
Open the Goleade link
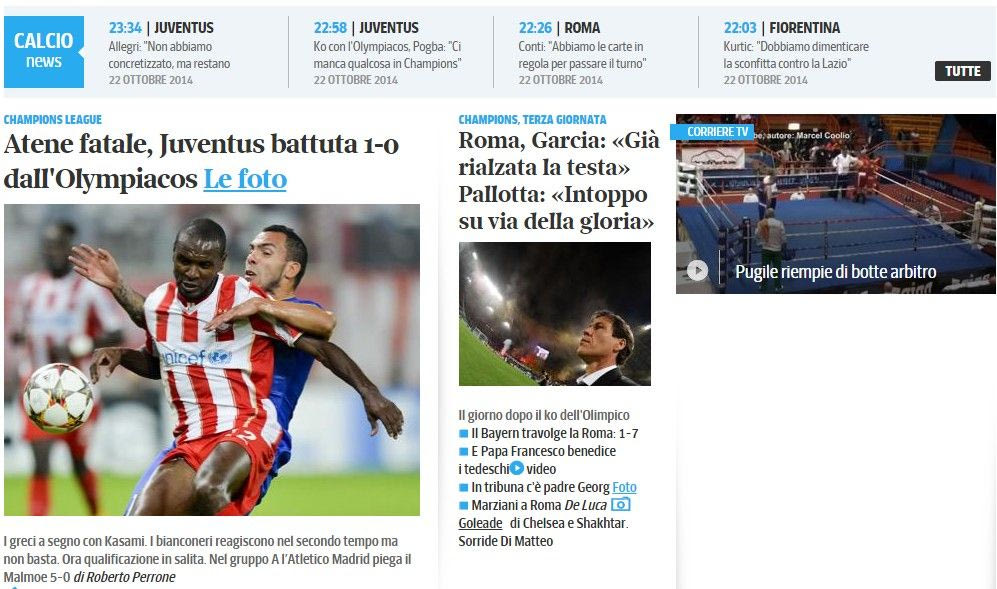click(x=480, y=523)
